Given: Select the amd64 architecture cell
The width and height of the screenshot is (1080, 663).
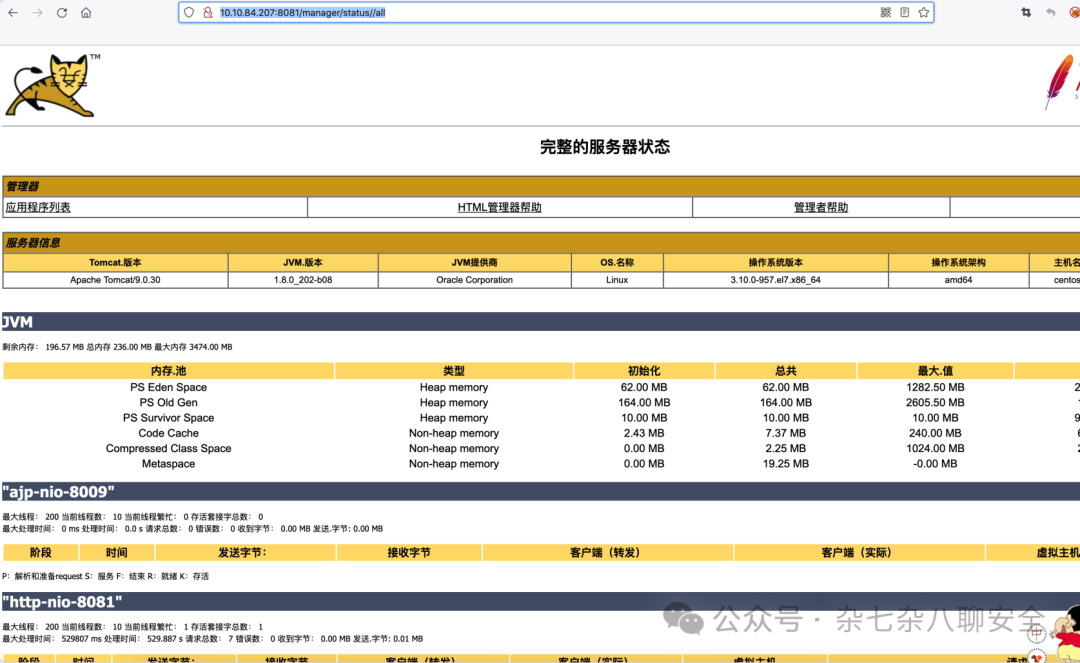Looking at the screenshot, I should [x=958, y=280].
